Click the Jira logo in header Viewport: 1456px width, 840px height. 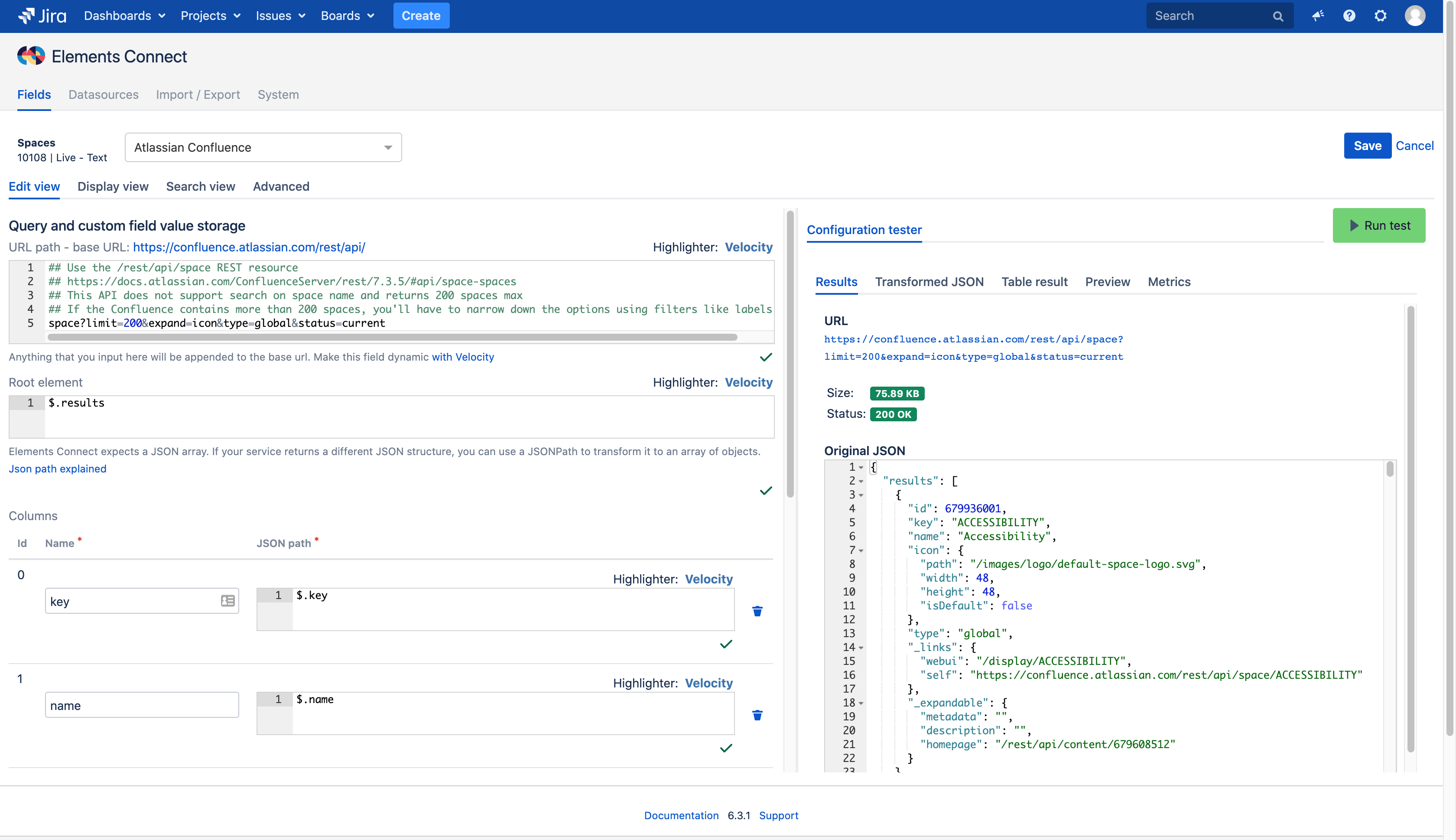pos(42,16)
